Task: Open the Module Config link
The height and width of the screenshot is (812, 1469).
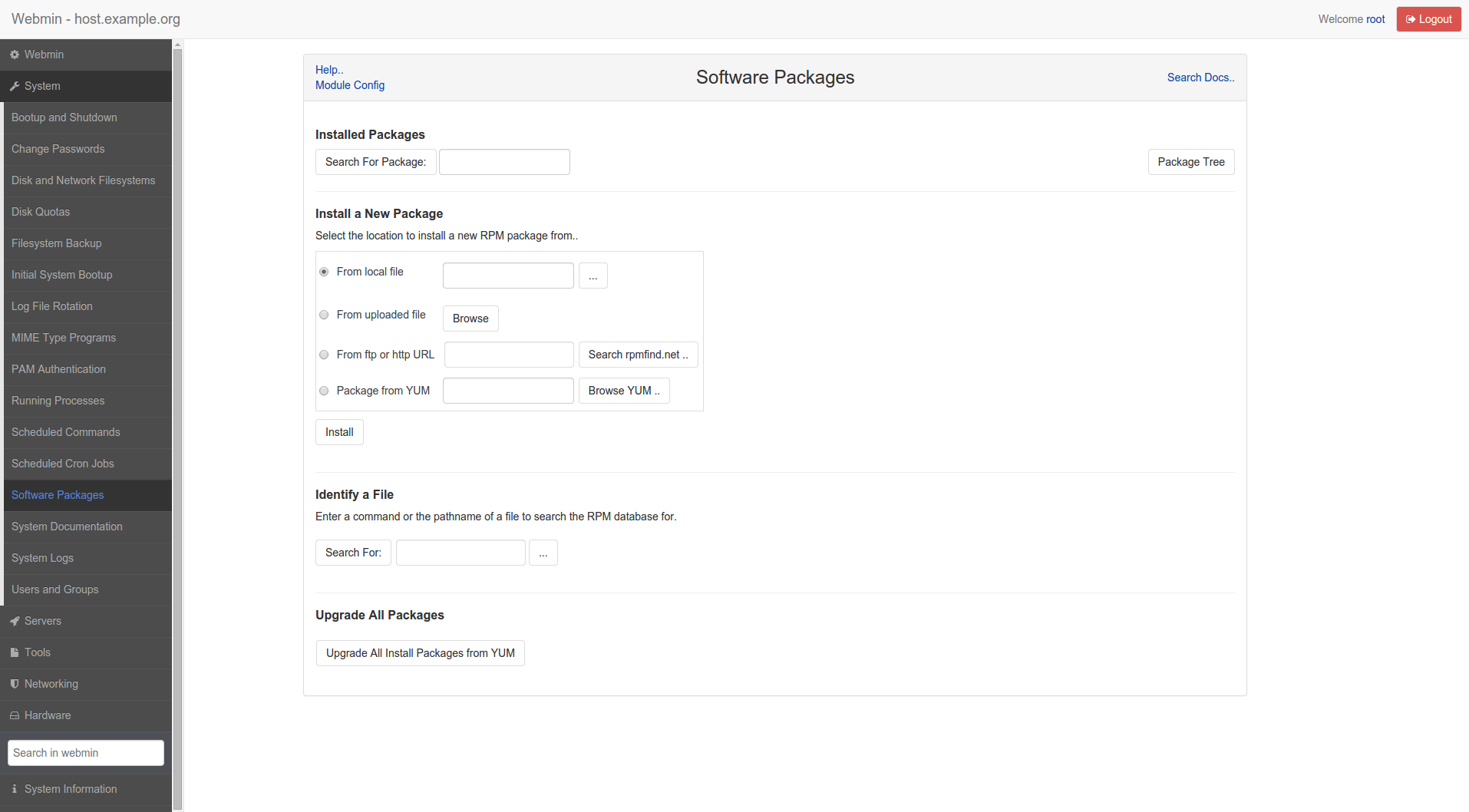Action: (x=350, y=85)
